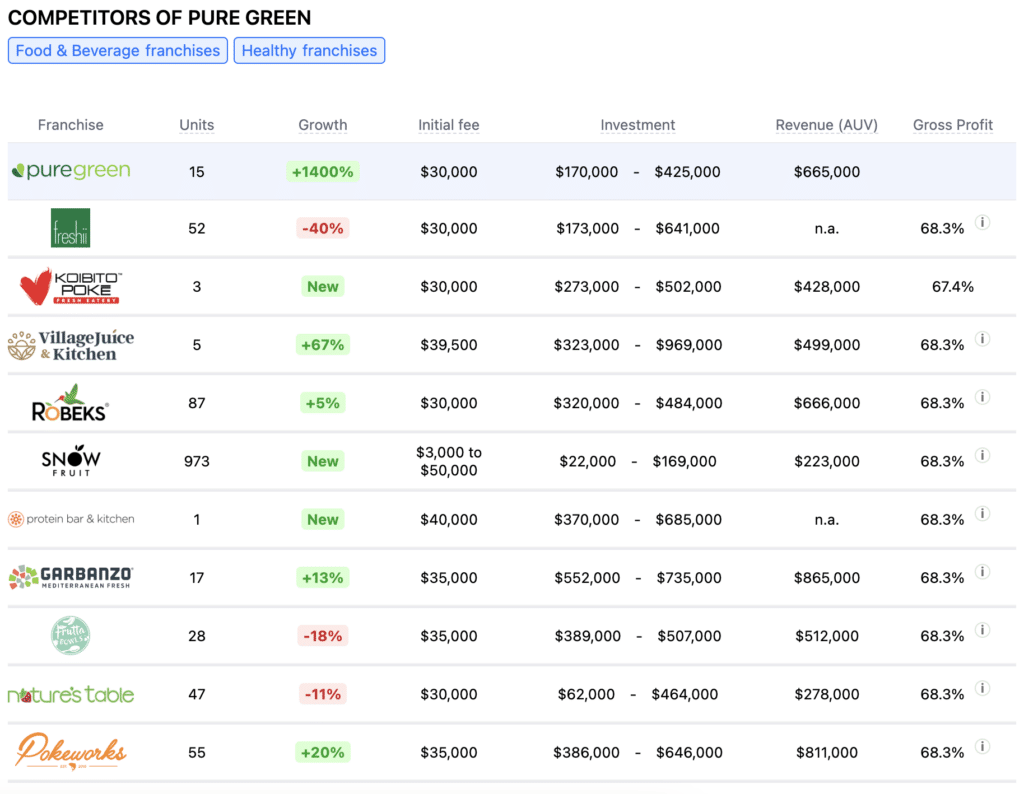Click info icon in Nature's Table row

[982, 688]
